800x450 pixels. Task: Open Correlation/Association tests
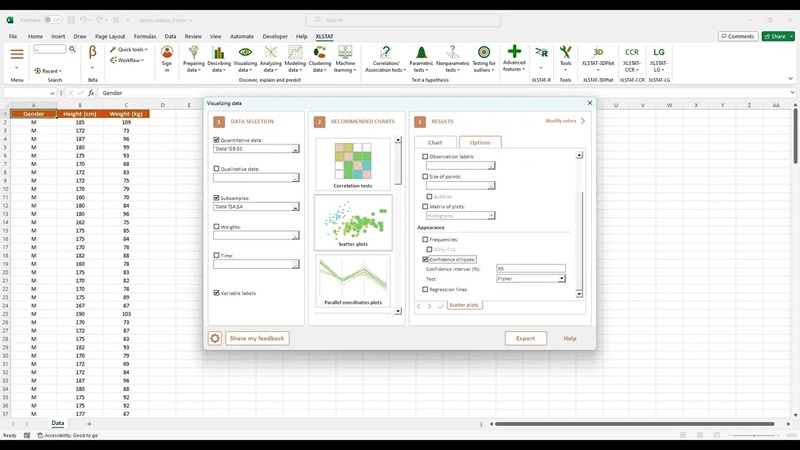pyautogui.click(x=386, y=59)
